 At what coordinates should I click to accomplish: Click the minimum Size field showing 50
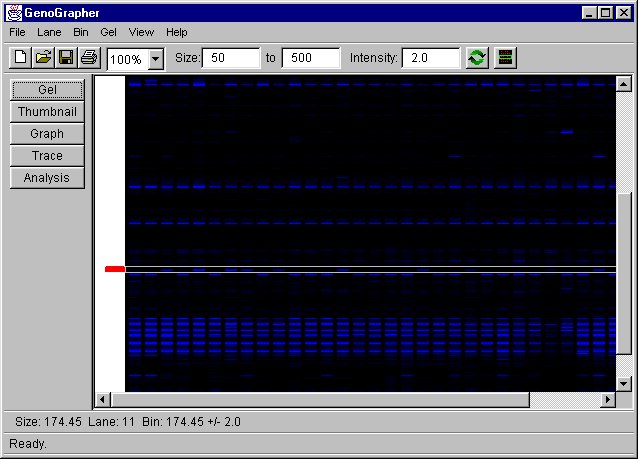coord(231,58)
